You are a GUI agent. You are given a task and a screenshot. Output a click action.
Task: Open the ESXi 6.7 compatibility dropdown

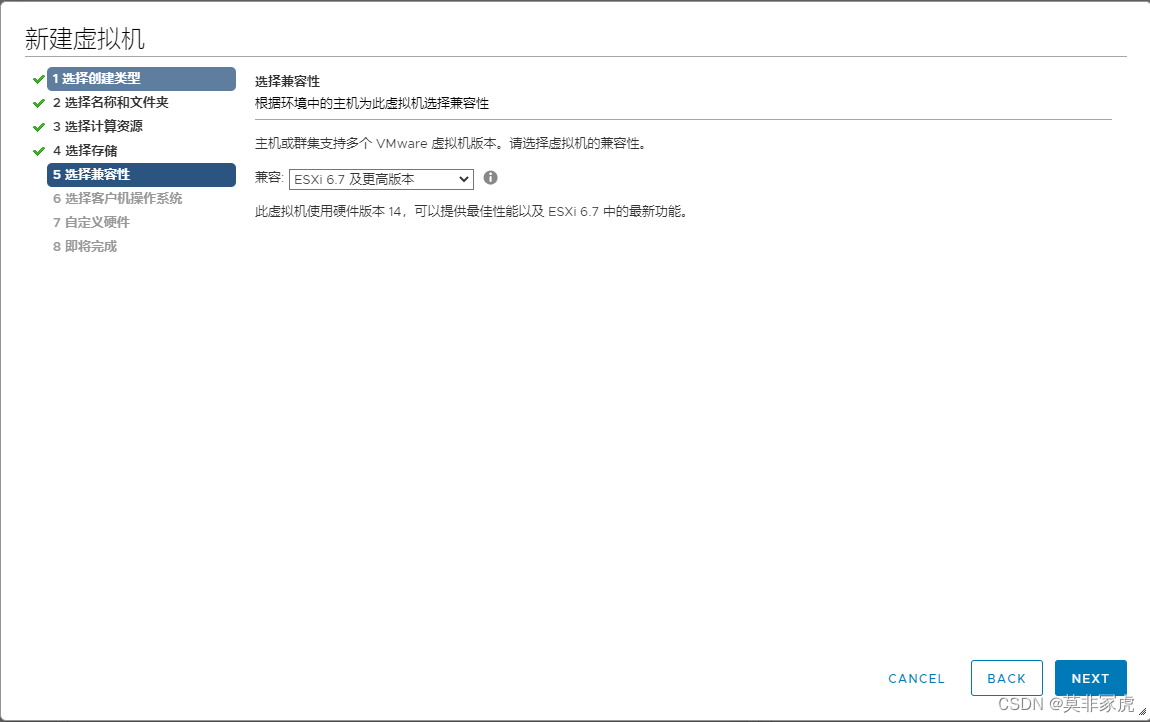click(x=381, y=179)
